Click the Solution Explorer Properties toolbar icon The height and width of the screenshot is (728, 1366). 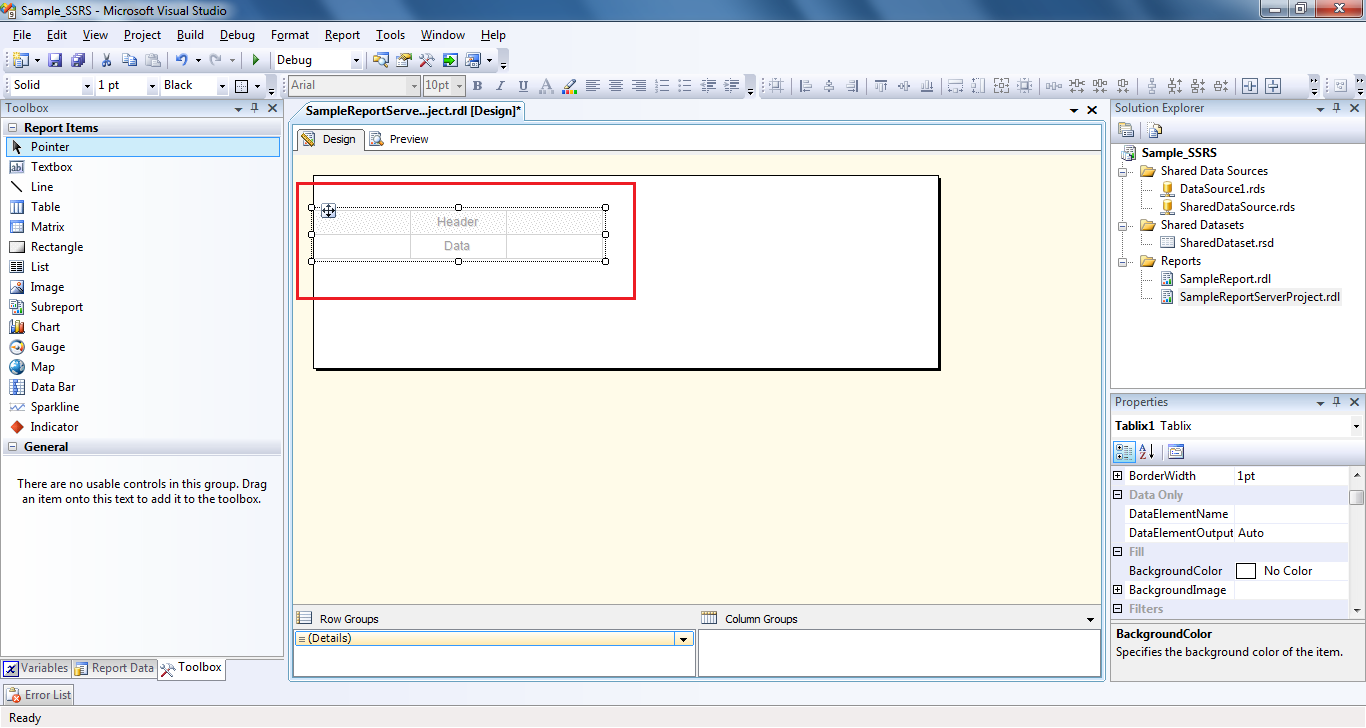[1126, 130]
